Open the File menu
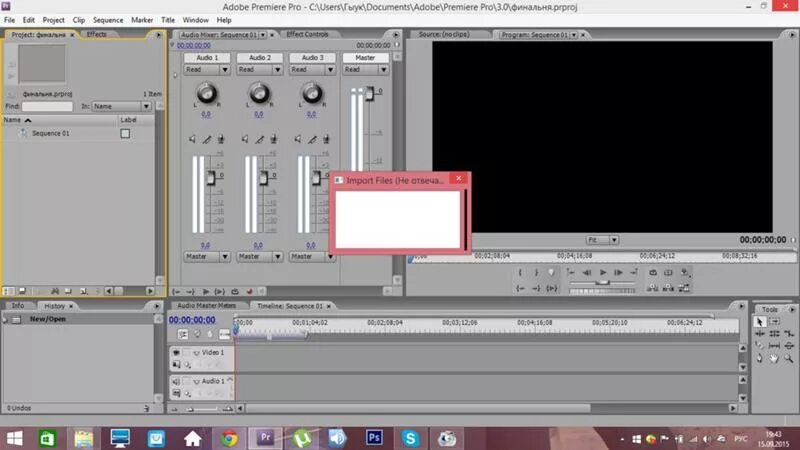Screen dimensions: 800x450 [9, 20]
